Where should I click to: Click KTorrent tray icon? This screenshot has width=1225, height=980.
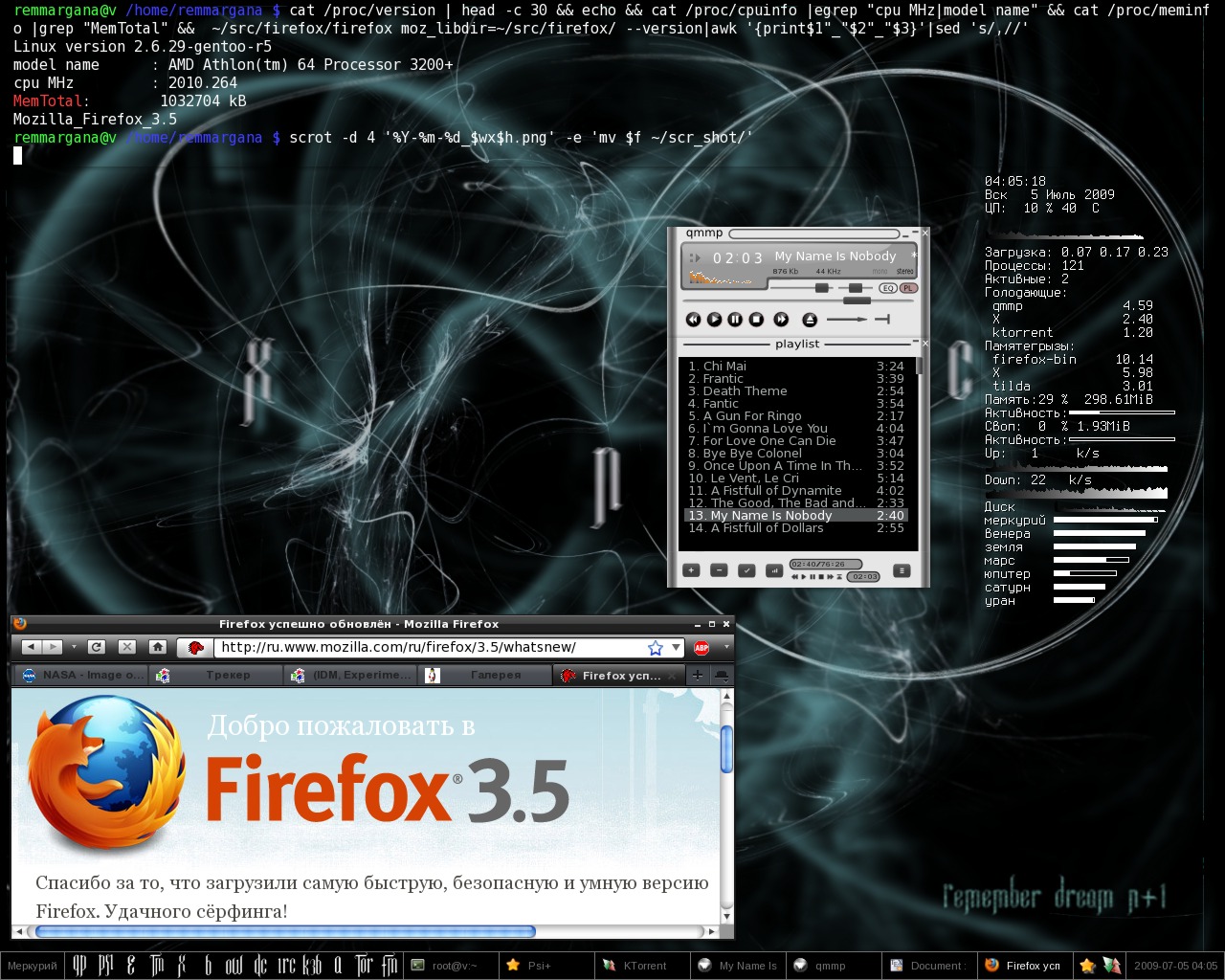tap(1111, 966)
